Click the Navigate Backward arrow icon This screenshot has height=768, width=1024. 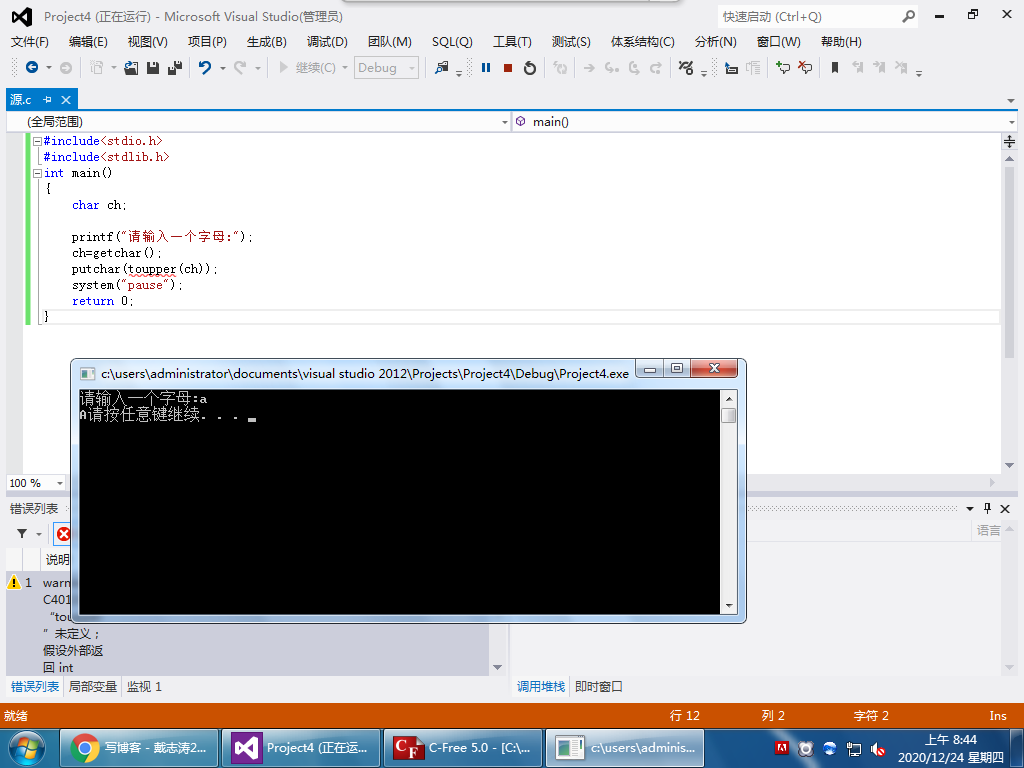click(x=31, y=67)
